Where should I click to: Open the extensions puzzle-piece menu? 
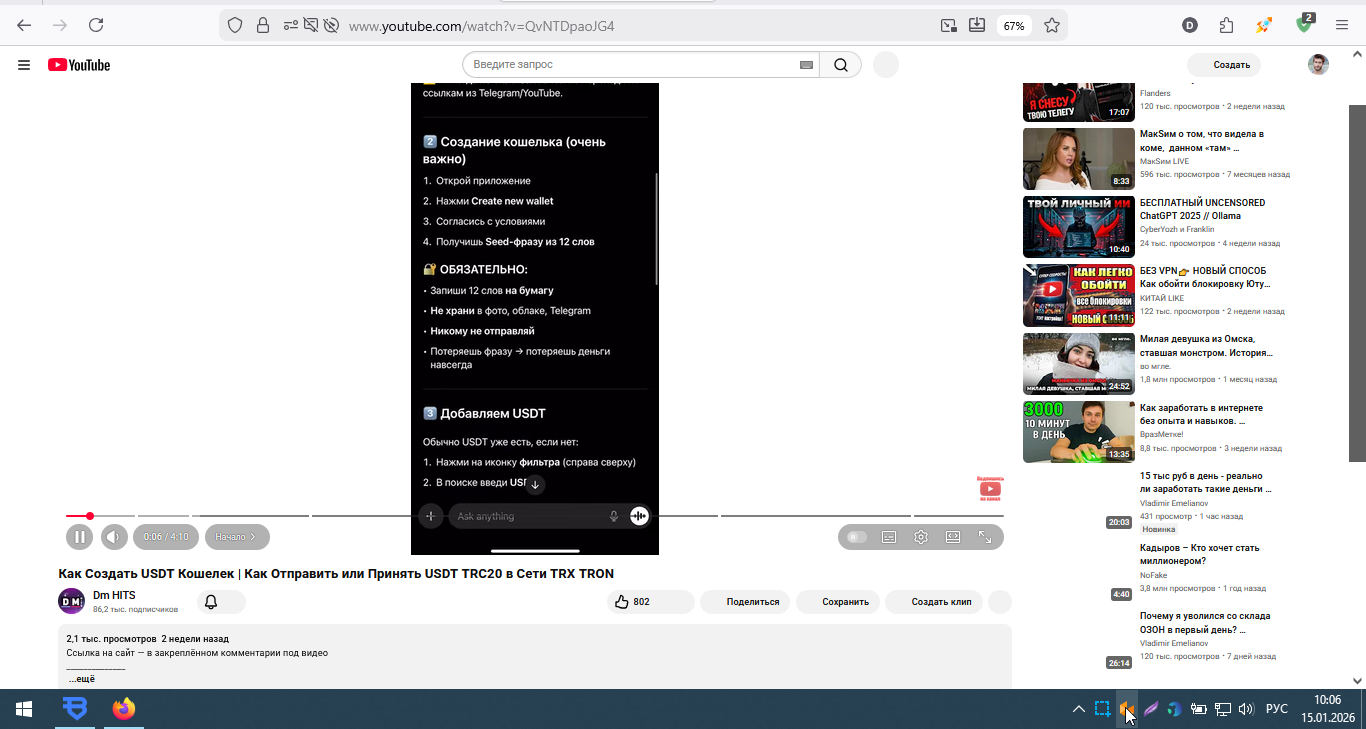(x=1227, y=25)
